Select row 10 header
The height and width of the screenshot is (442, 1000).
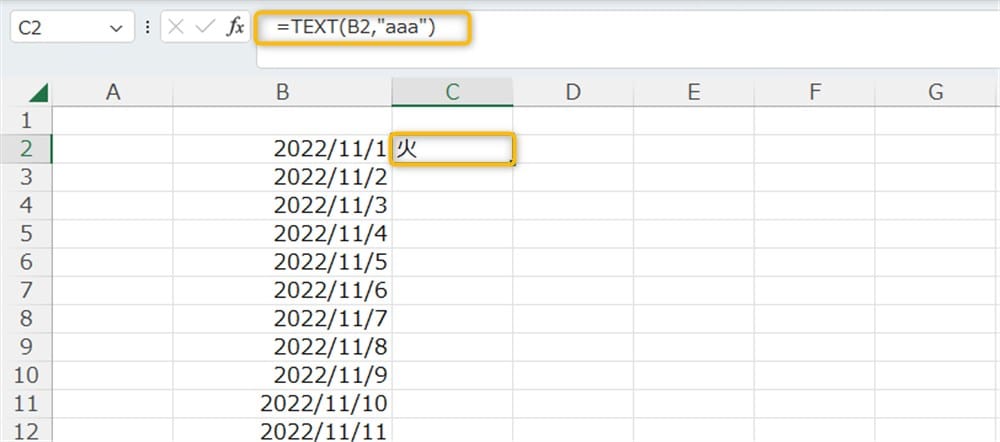[26, 376]
